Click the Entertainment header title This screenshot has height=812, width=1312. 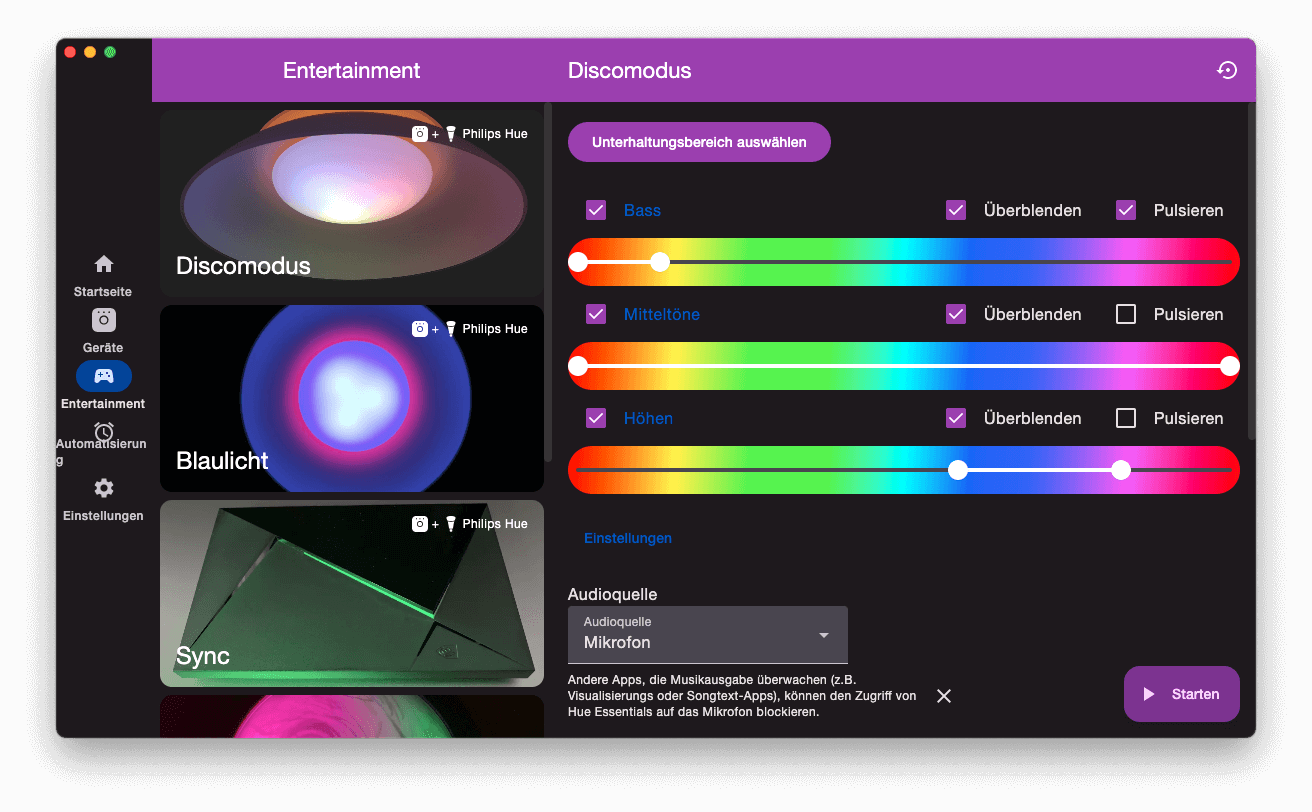(352, 71)
